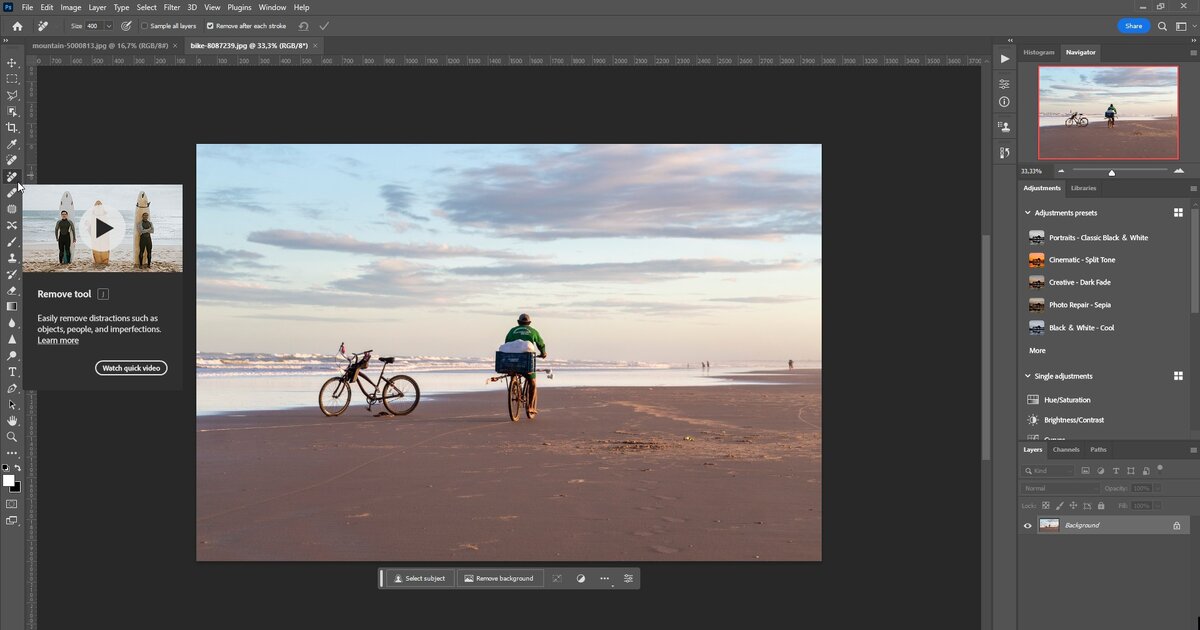The image size is (1200, 630).
Task: Enable Sample all layers checkbox
Action: click(144, 26)
